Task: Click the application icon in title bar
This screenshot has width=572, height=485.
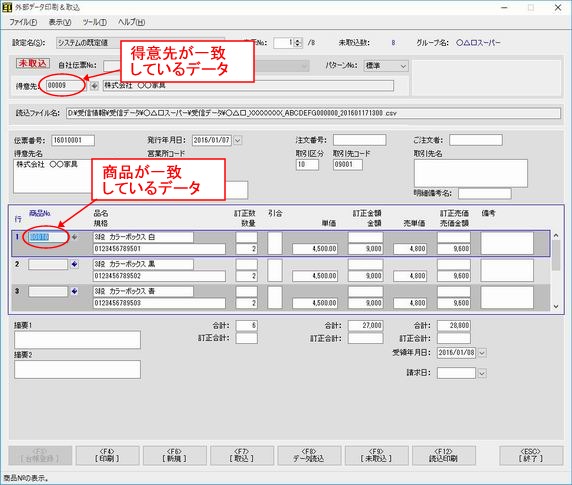Action: pos(7,7)
